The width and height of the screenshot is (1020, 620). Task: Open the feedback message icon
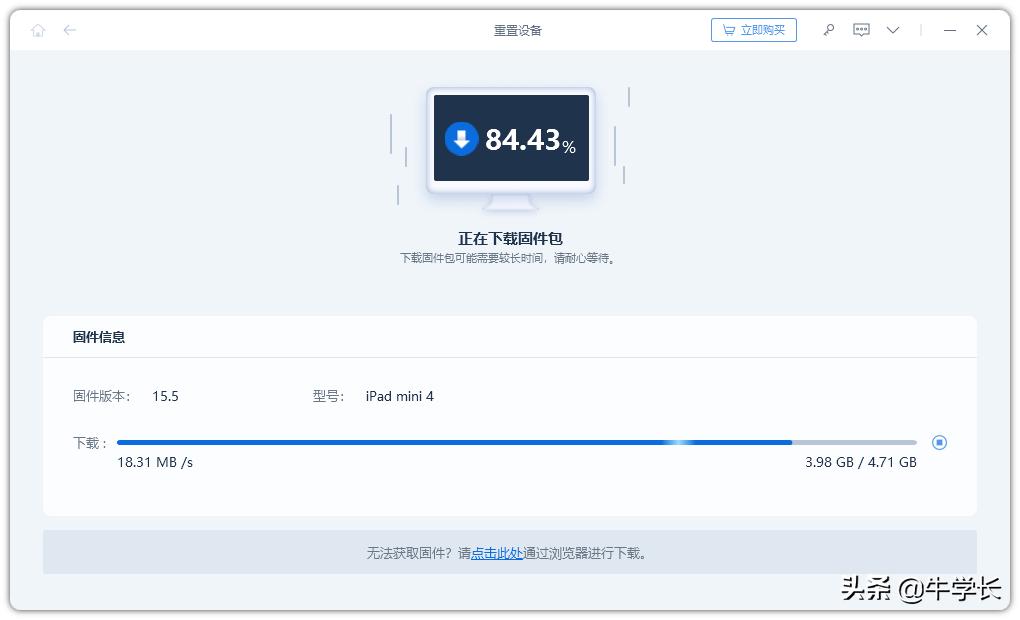click(x=860, y=30)
